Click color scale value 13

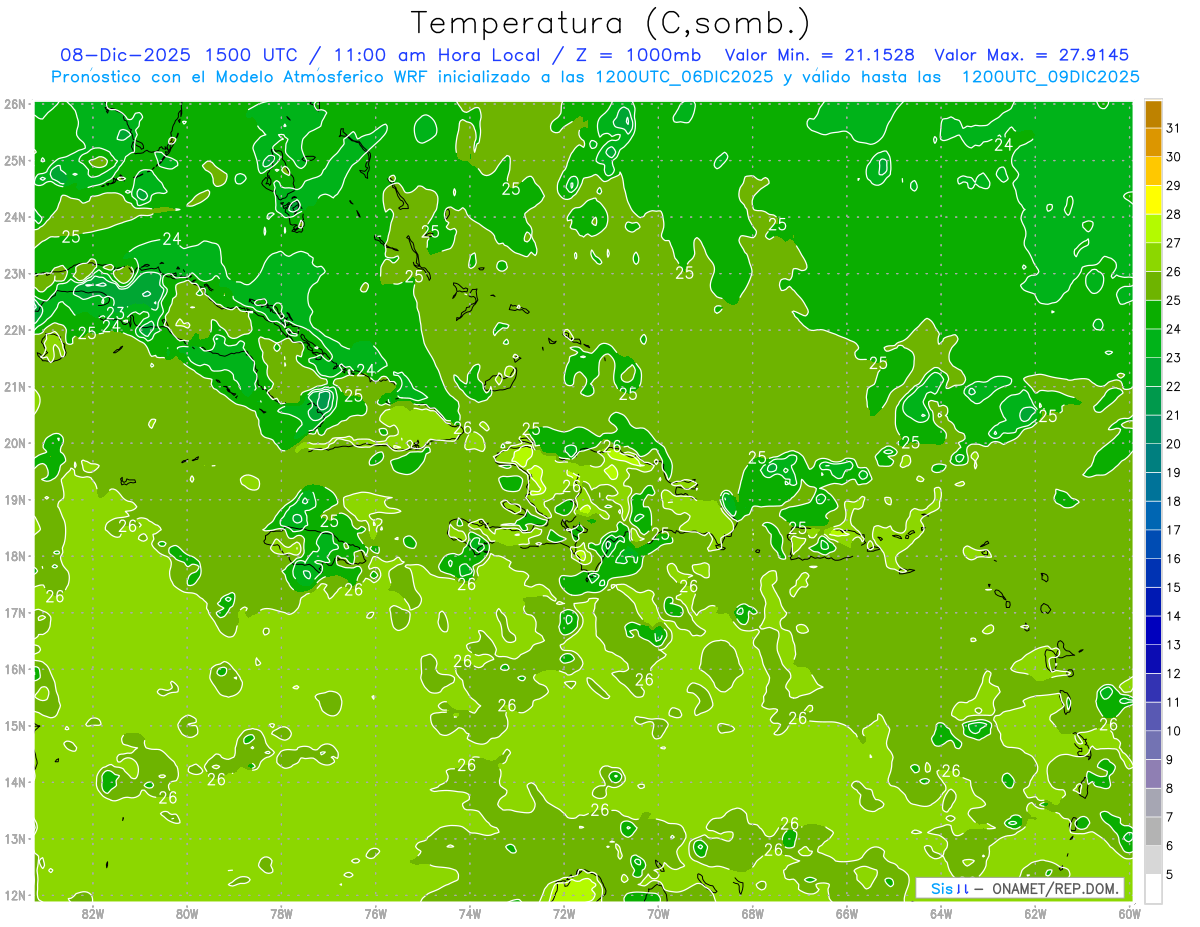pos(1174,645)
